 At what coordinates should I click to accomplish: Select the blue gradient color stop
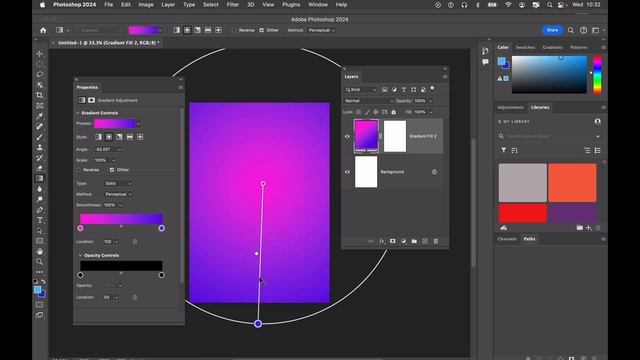tap(162, 228)
